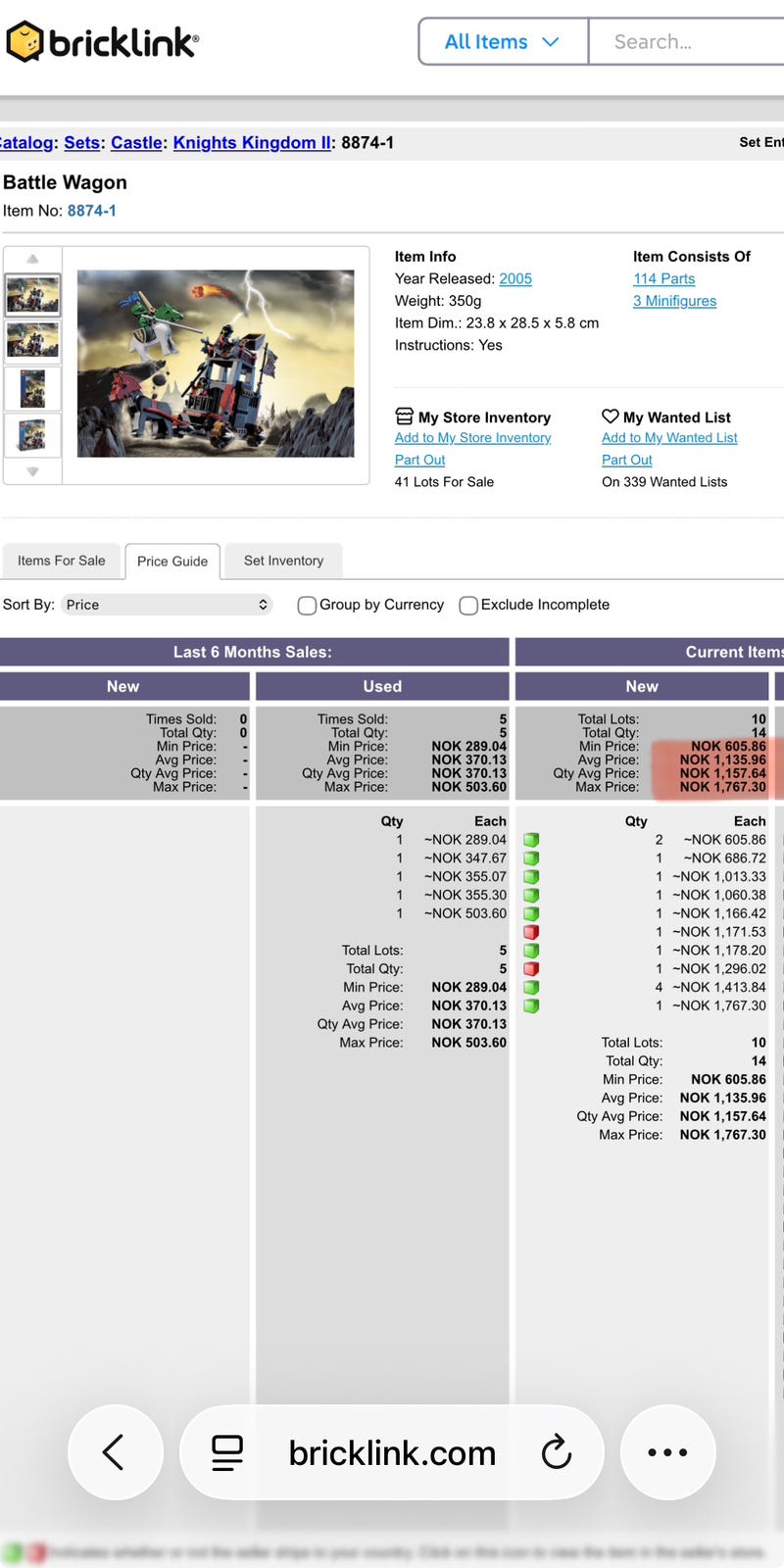The width and height of the screenshot is (784, 1568).
Task: Select the third box image thumbnail
Action: click(x=32, y=388)
